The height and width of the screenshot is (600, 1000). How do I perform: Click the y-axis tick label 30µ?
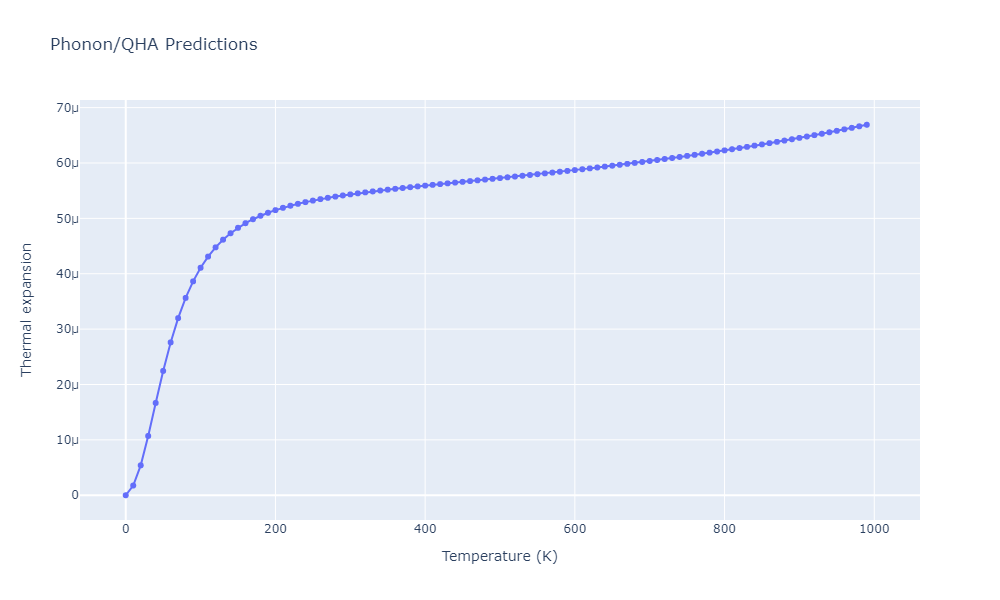coord(67,329)
